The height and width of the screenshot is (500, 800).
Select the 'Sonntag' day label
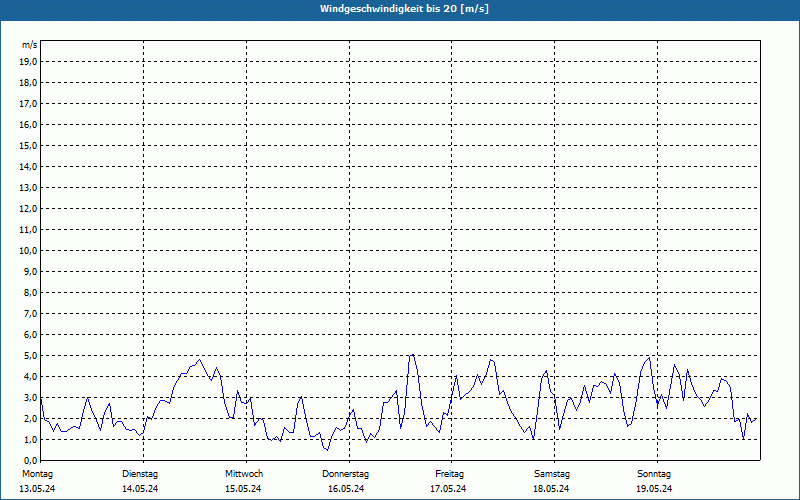[x=654, y=474]
